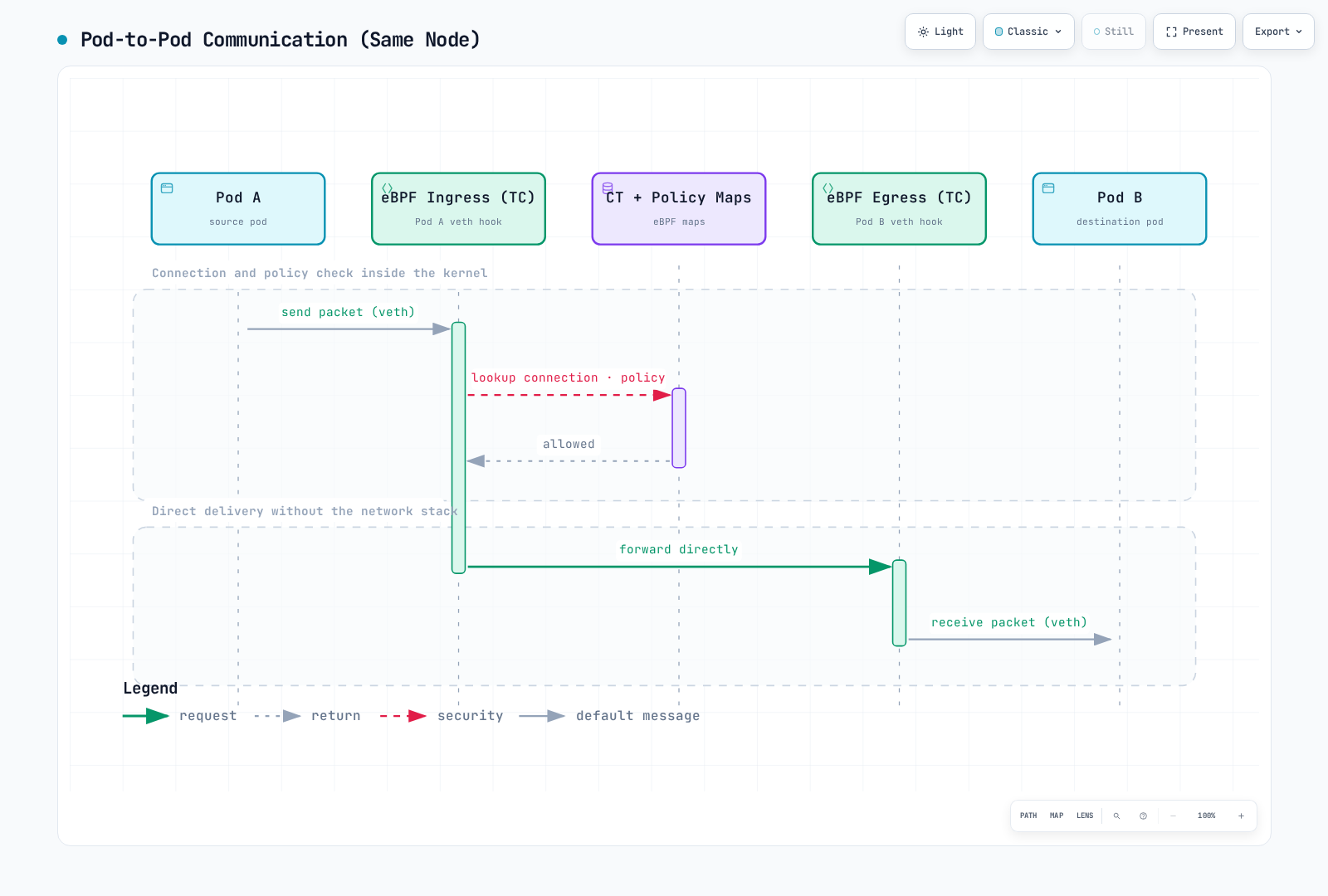
Task: Click the green request arrow in the legend
Action: tap(145, 716)
